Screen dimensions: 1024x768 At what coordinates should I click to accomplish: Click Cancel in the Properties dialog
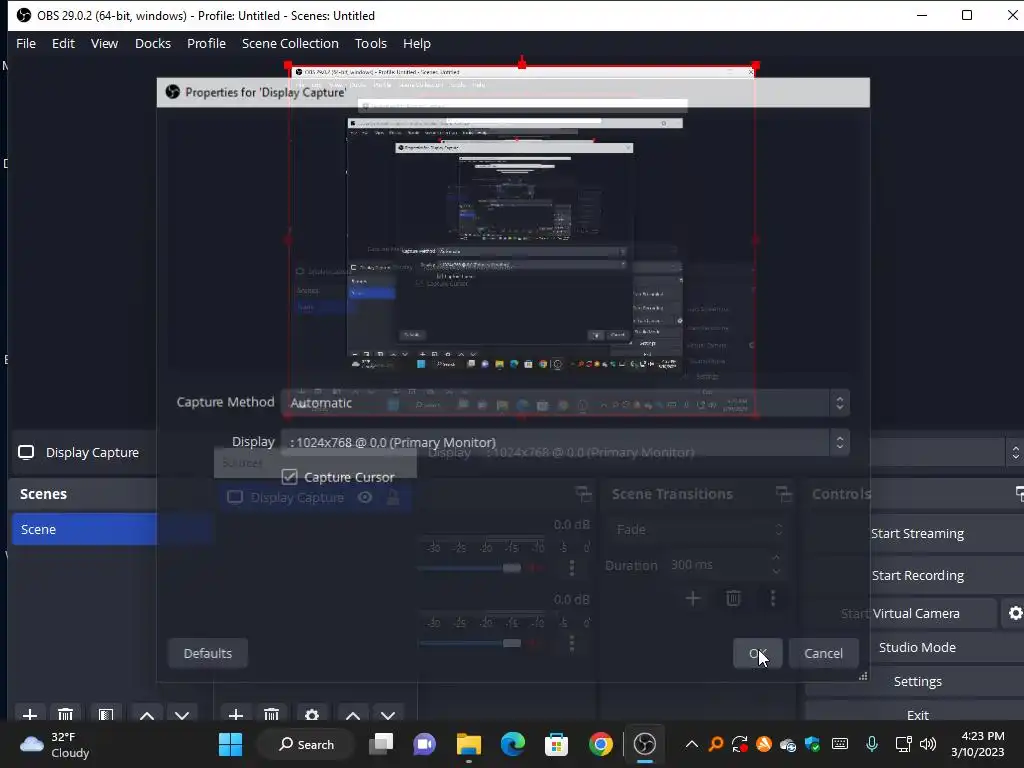pyautogui.click(x=824, y=653)
